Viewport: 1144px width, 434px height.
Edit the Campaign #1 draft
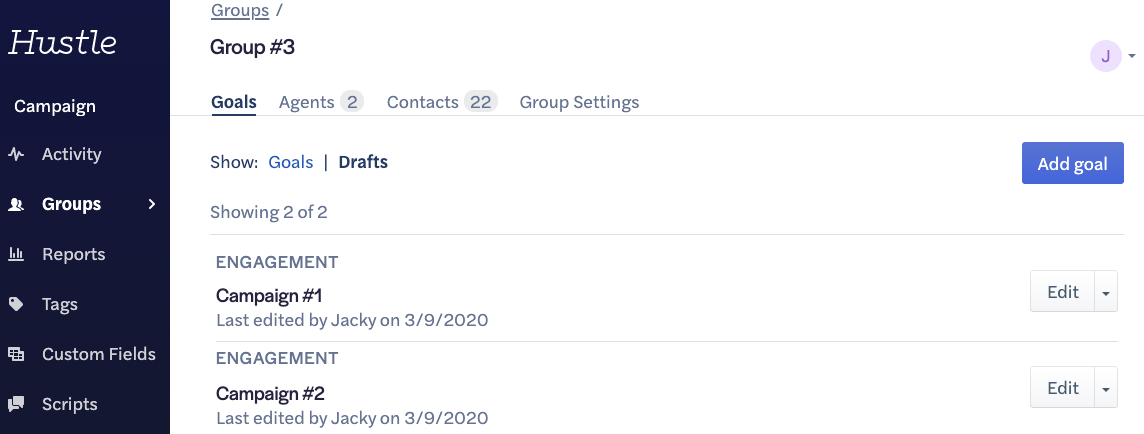1062,292
